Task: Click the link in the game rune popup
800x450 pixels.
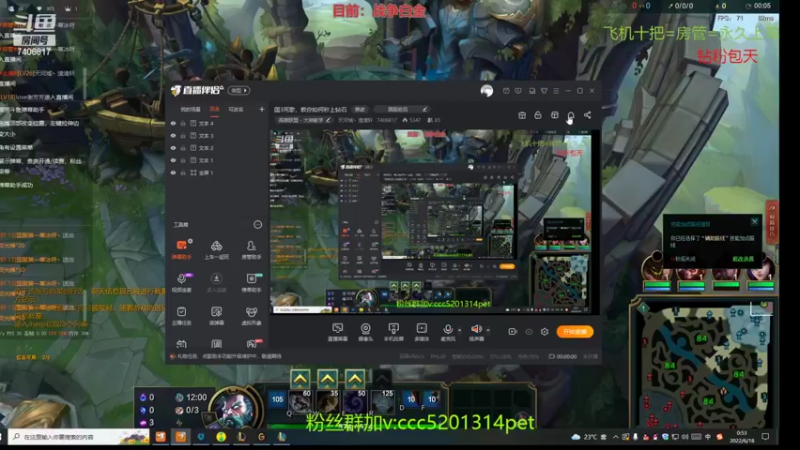Action: (x=743, y=259)
